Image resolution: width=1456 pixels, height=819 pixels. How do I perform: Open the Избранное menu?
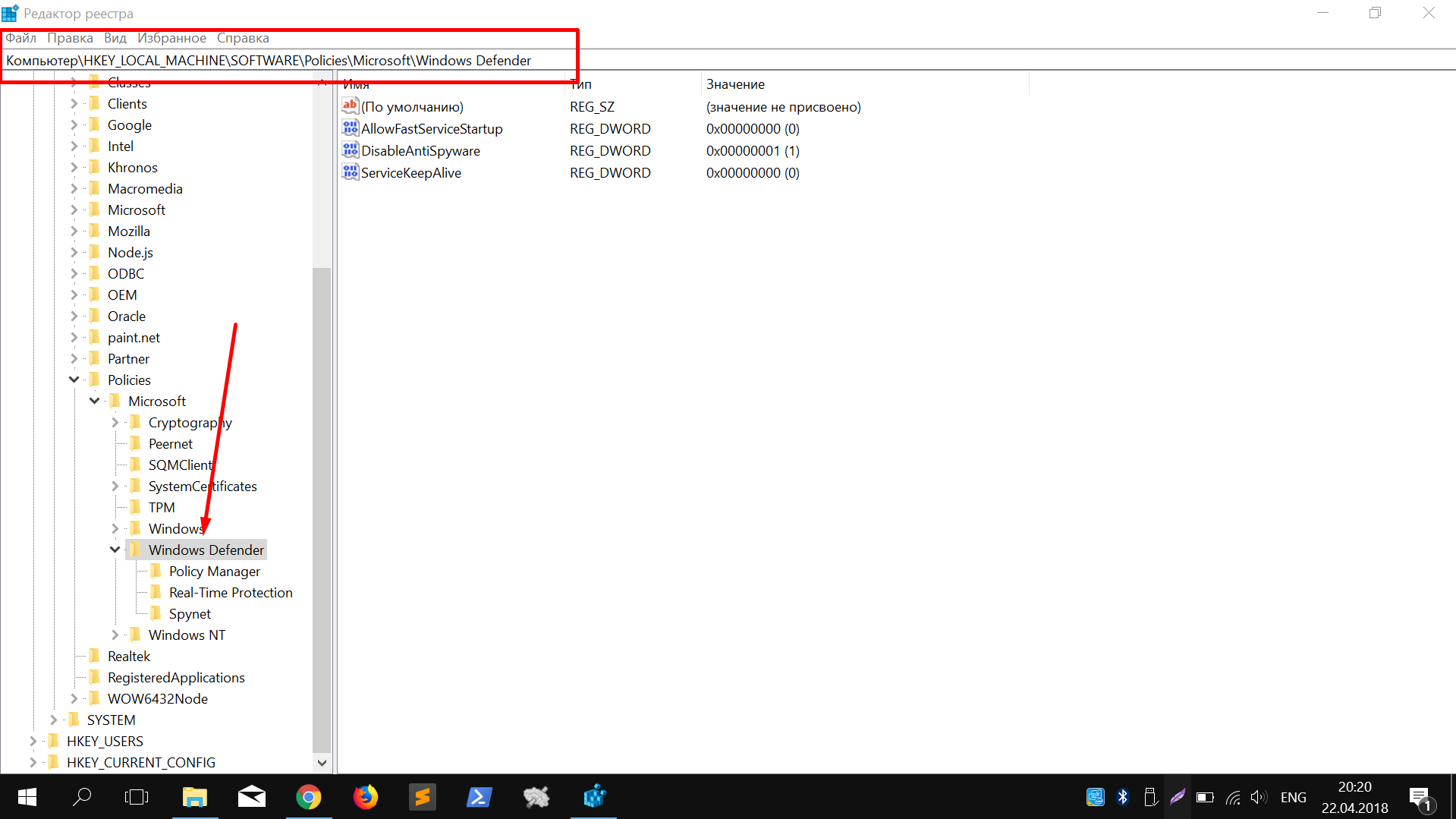(171, 38)
